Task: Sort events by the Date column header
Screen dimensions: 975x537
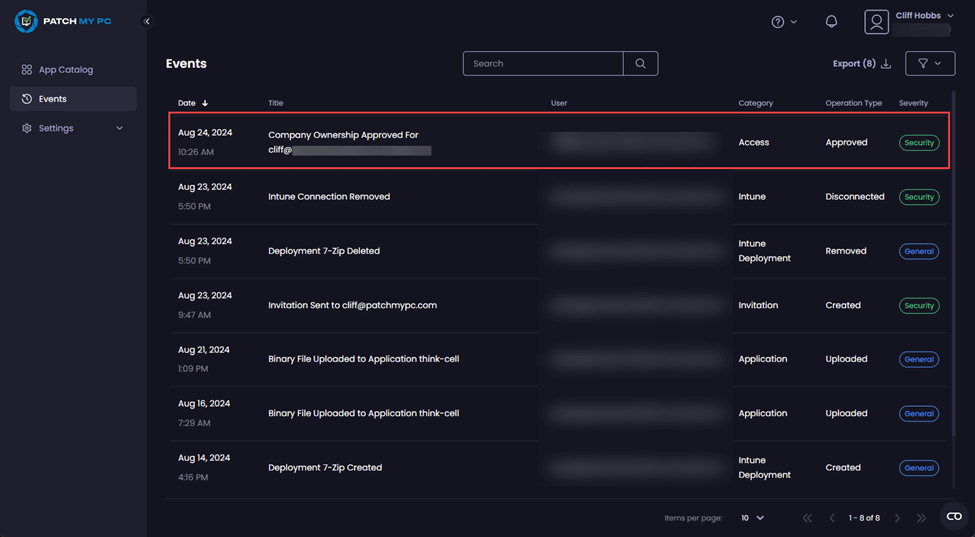Action: tap(192, 103)
